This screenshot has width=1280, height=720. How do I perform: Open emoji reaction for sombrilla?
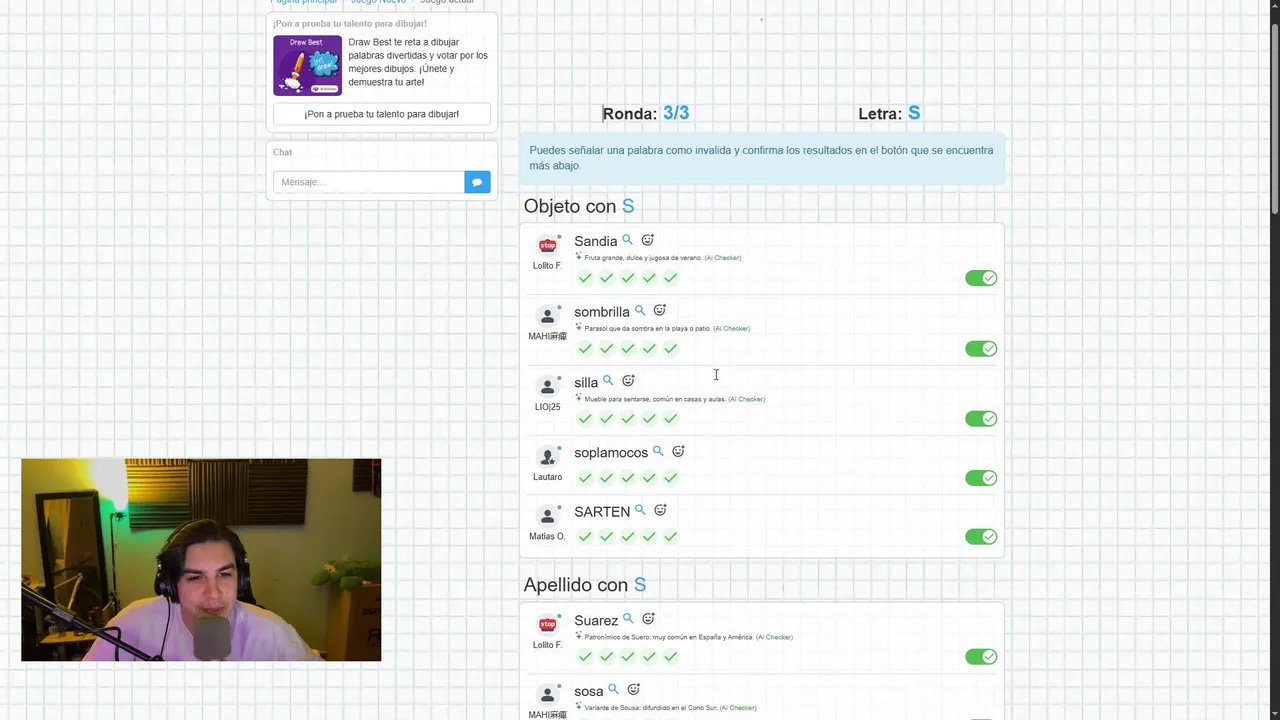659,311
